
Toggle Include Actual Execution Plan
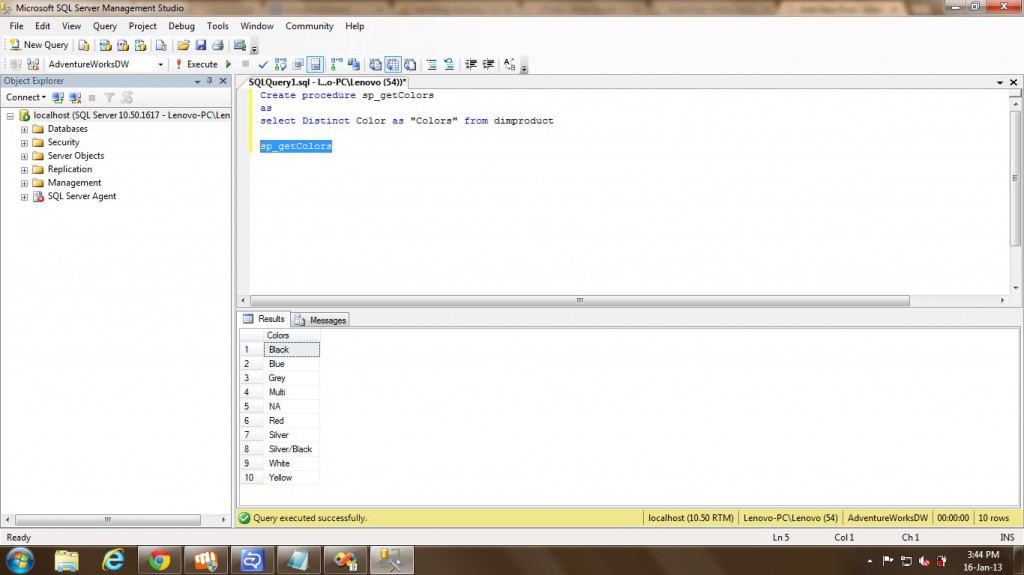tap(336, 64)
